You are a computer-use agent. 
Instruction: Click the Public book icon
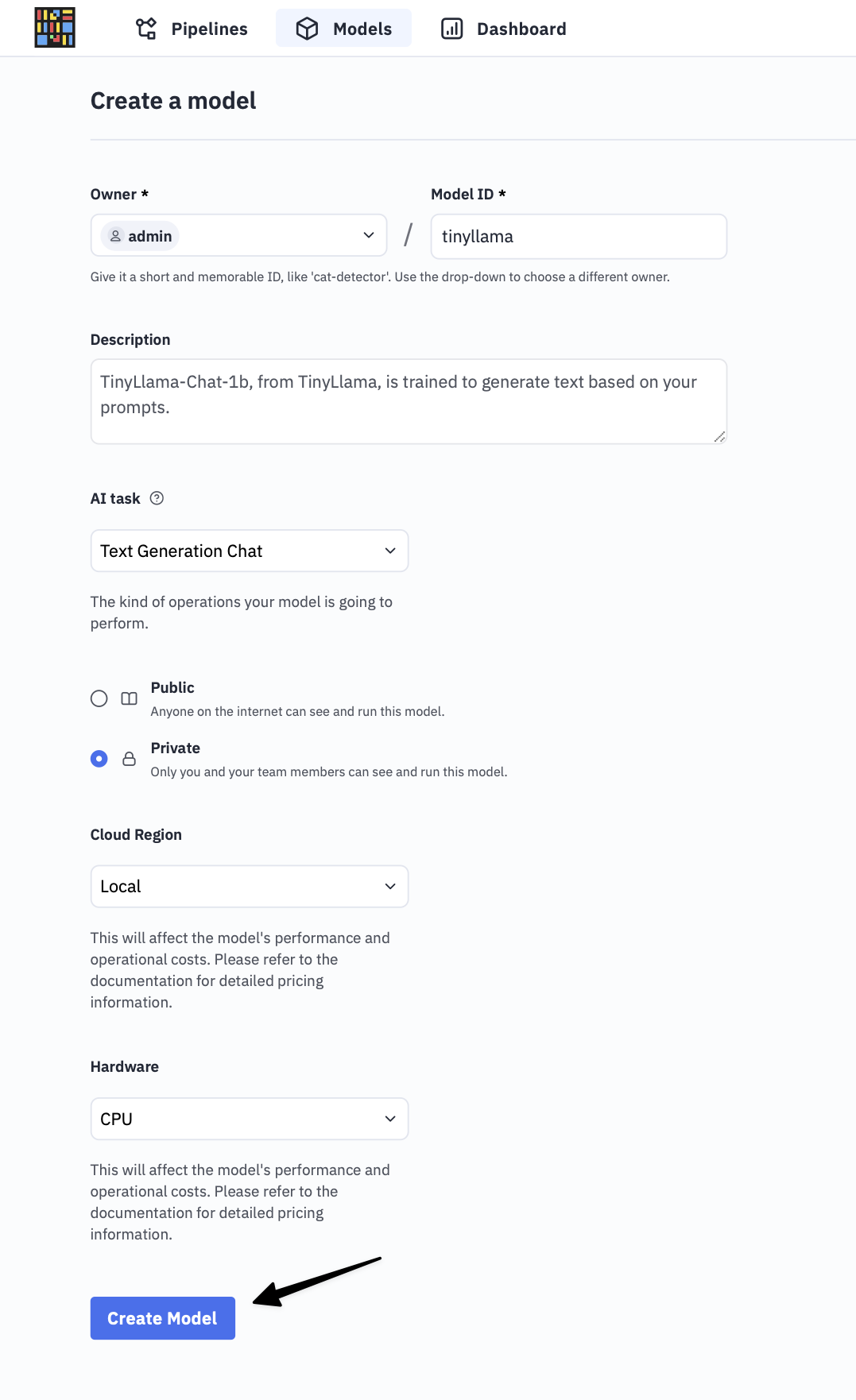click(x=129, y=698)
